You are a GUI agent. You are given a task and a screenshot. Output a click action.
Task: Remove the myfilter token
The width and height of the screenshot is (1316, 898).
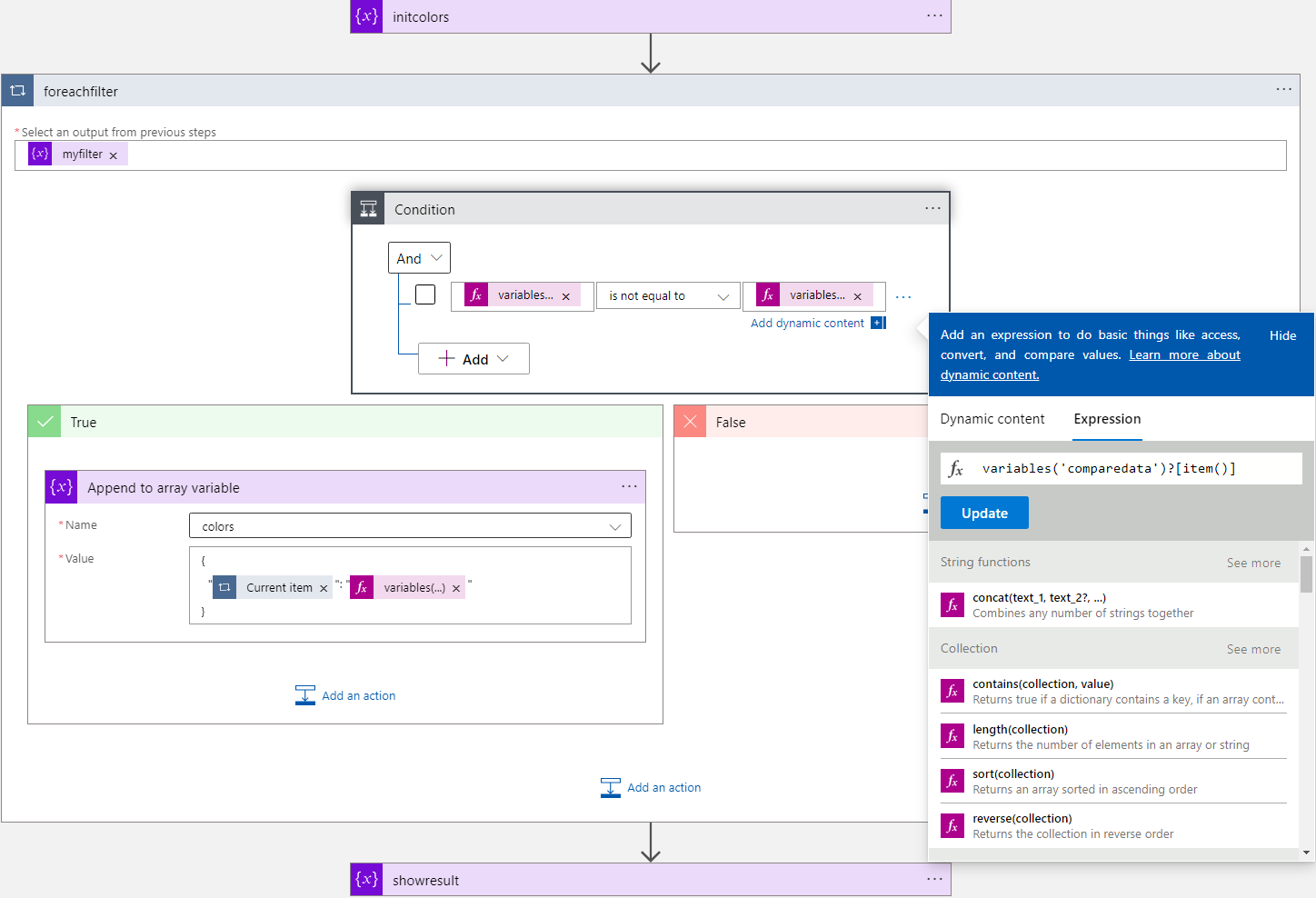[114, 155]
